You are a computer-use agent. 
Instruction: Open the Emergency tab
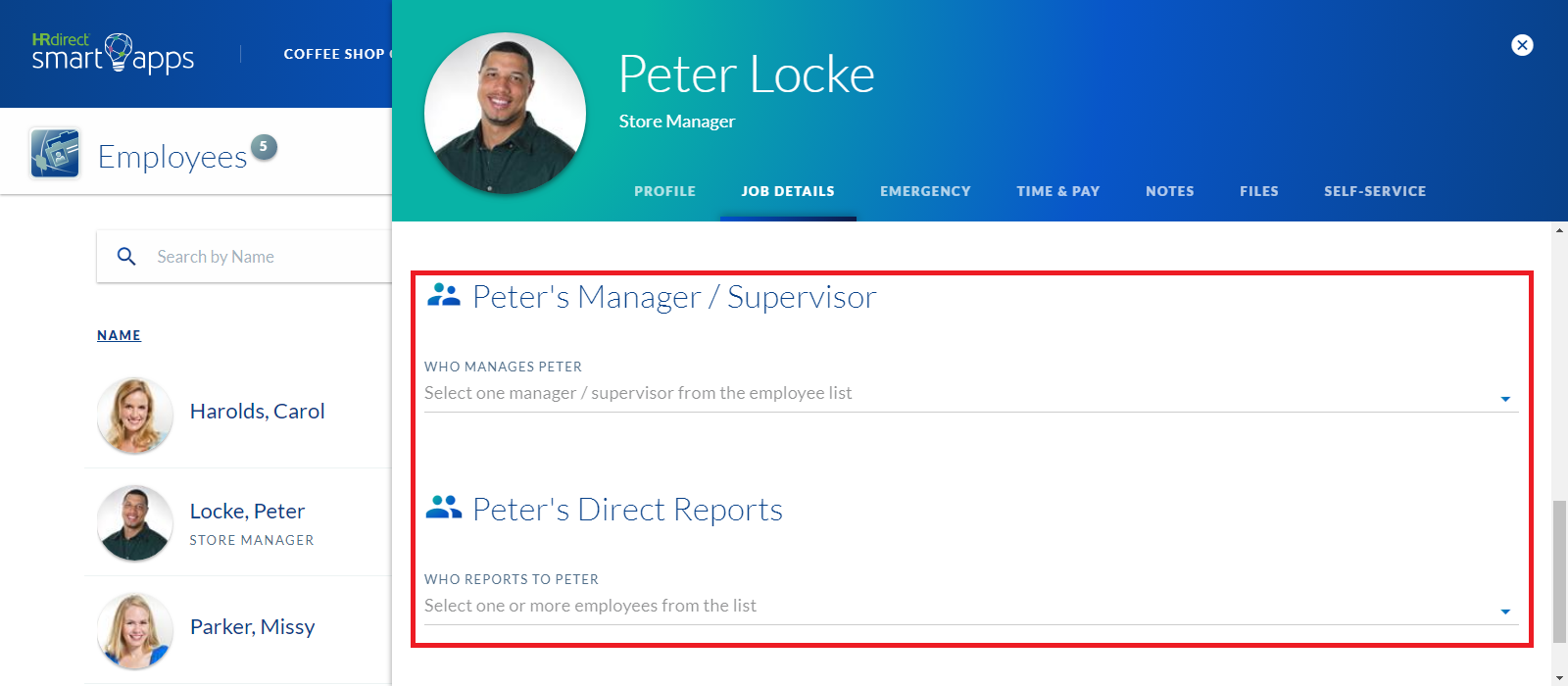[925, 191]
